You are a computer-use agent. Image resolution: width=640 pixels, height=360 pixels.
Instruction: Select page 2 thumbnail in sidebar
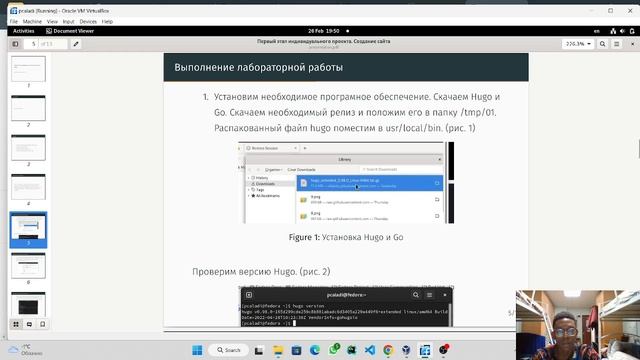[29, 108]
